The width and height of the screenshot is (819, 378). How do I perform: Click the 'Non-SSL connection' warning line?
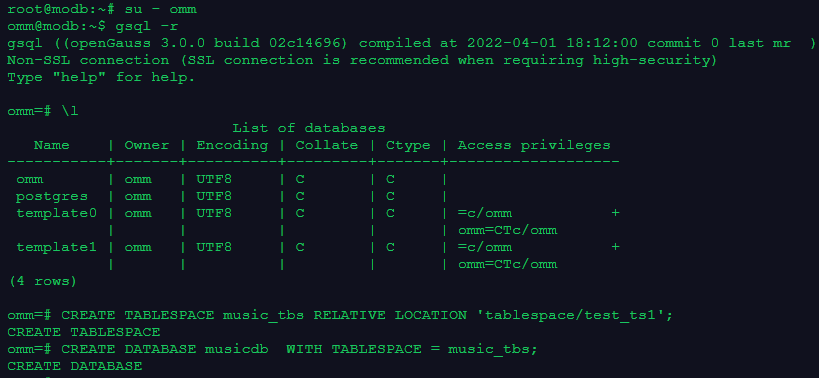tap(362, 61)
